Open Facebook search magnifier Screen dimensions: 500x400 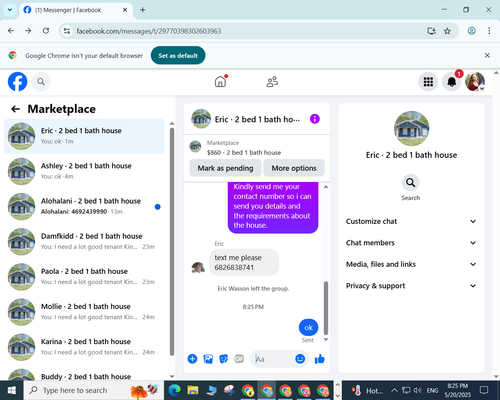pyautogui.click(x=41, y=82)
